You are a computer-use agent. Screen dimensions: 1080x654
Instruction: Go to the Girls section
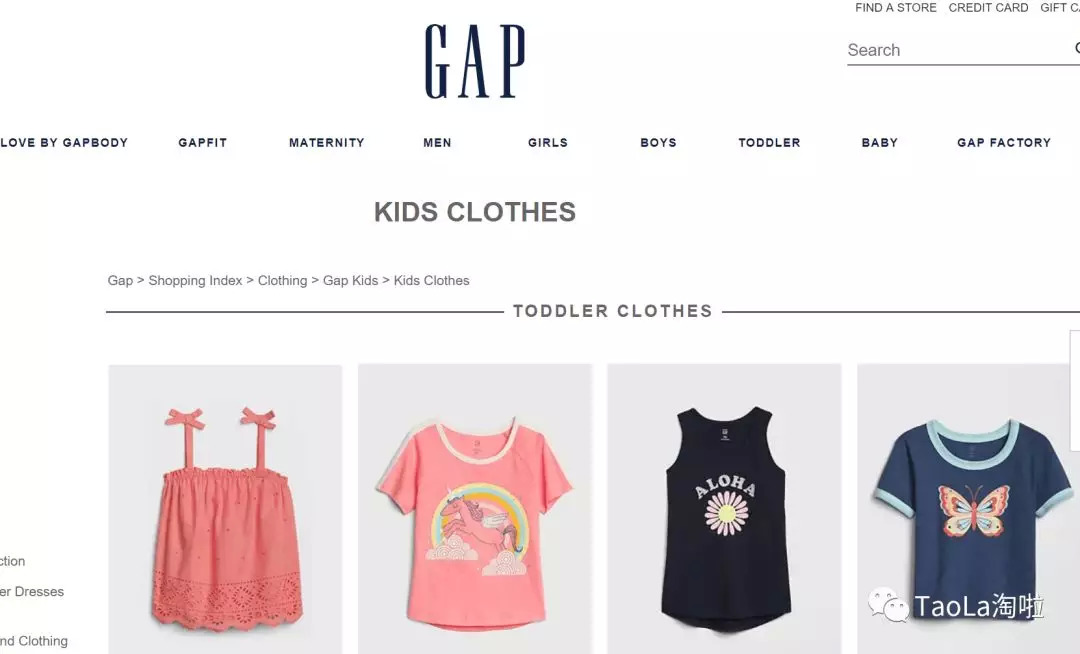(x=548, y=143)
